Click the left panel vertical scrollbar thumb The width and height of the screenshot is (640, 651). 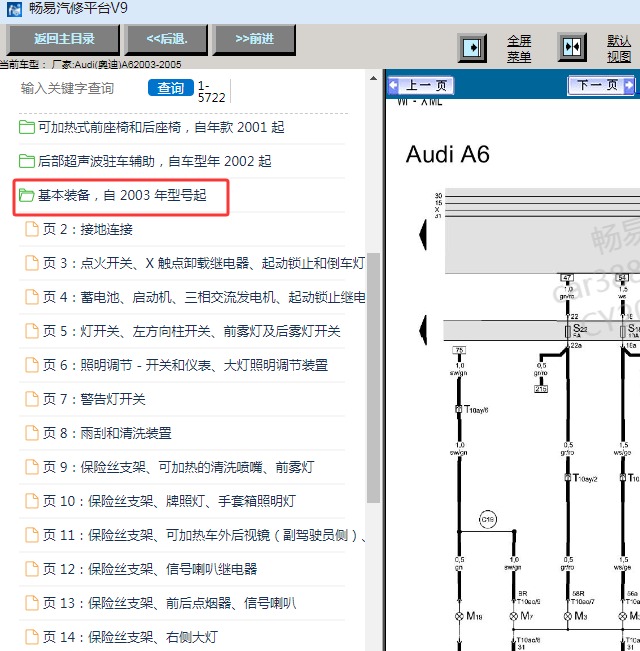tap(373, 378)
